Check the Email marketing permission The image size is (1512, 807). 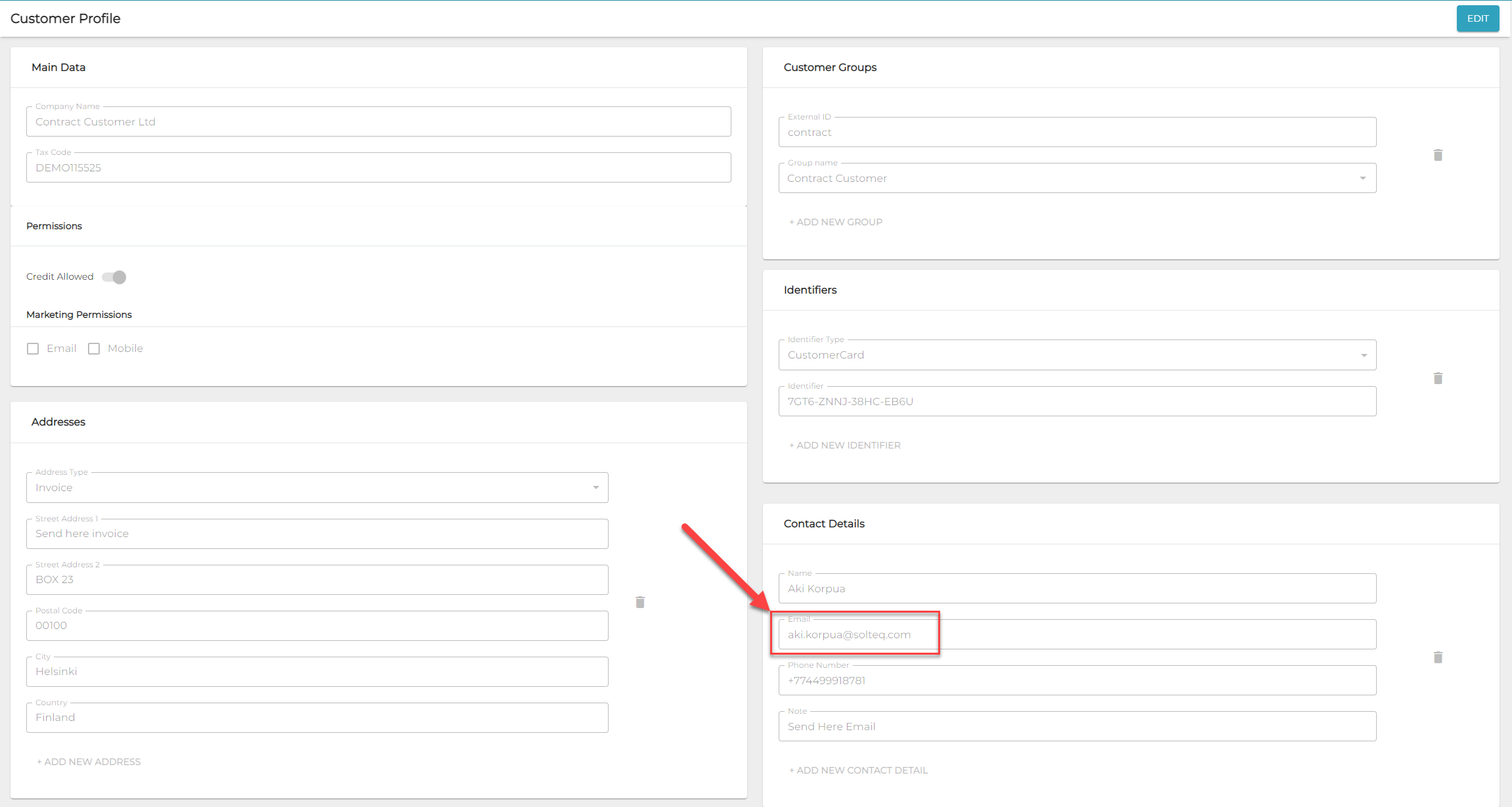click(x=33, y=349)
